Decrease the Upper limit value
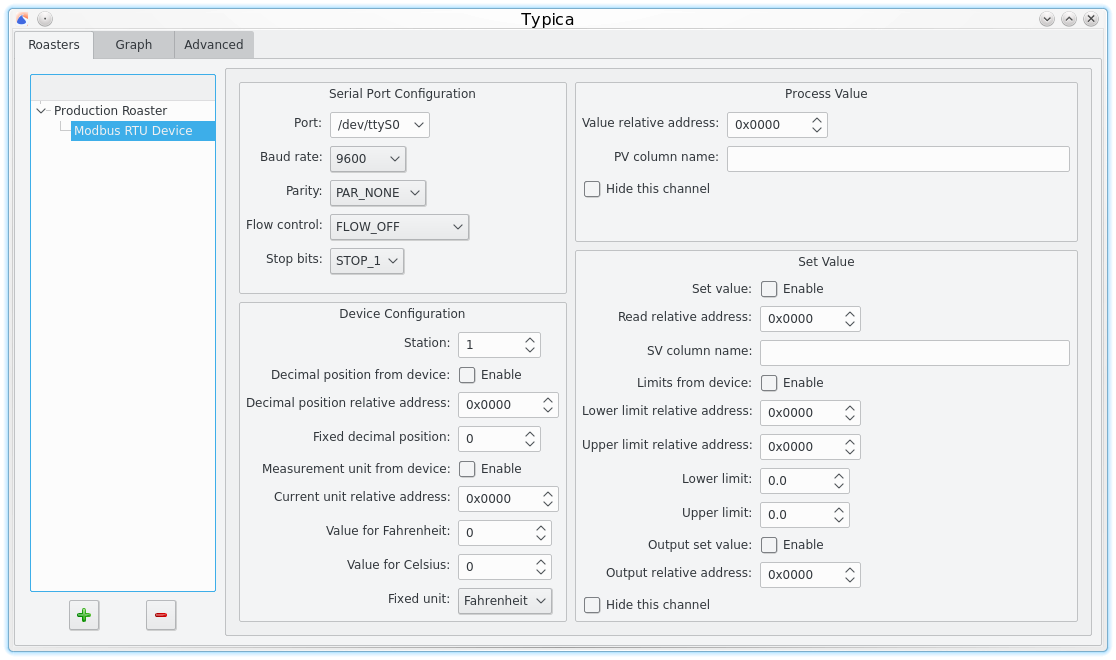 coord(839,520)
